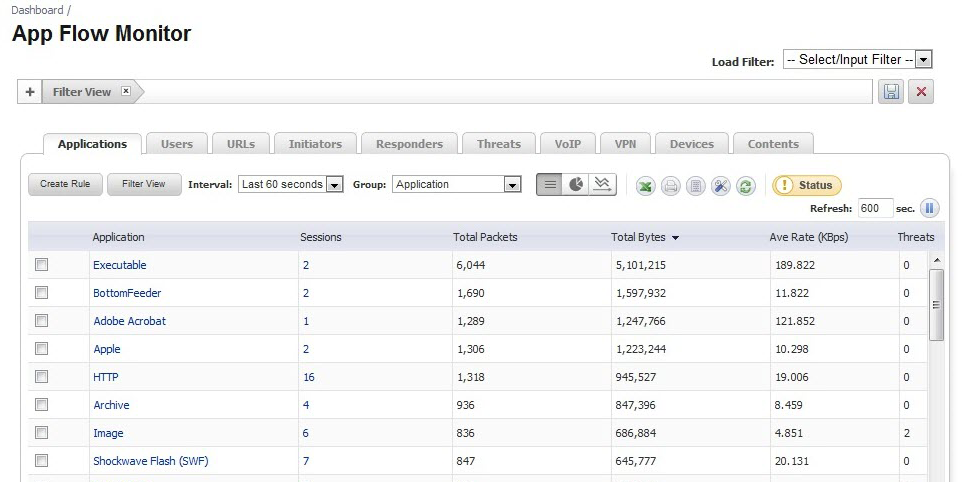Sort by the Application column header
975x482 pixels.
pos(118,237)
